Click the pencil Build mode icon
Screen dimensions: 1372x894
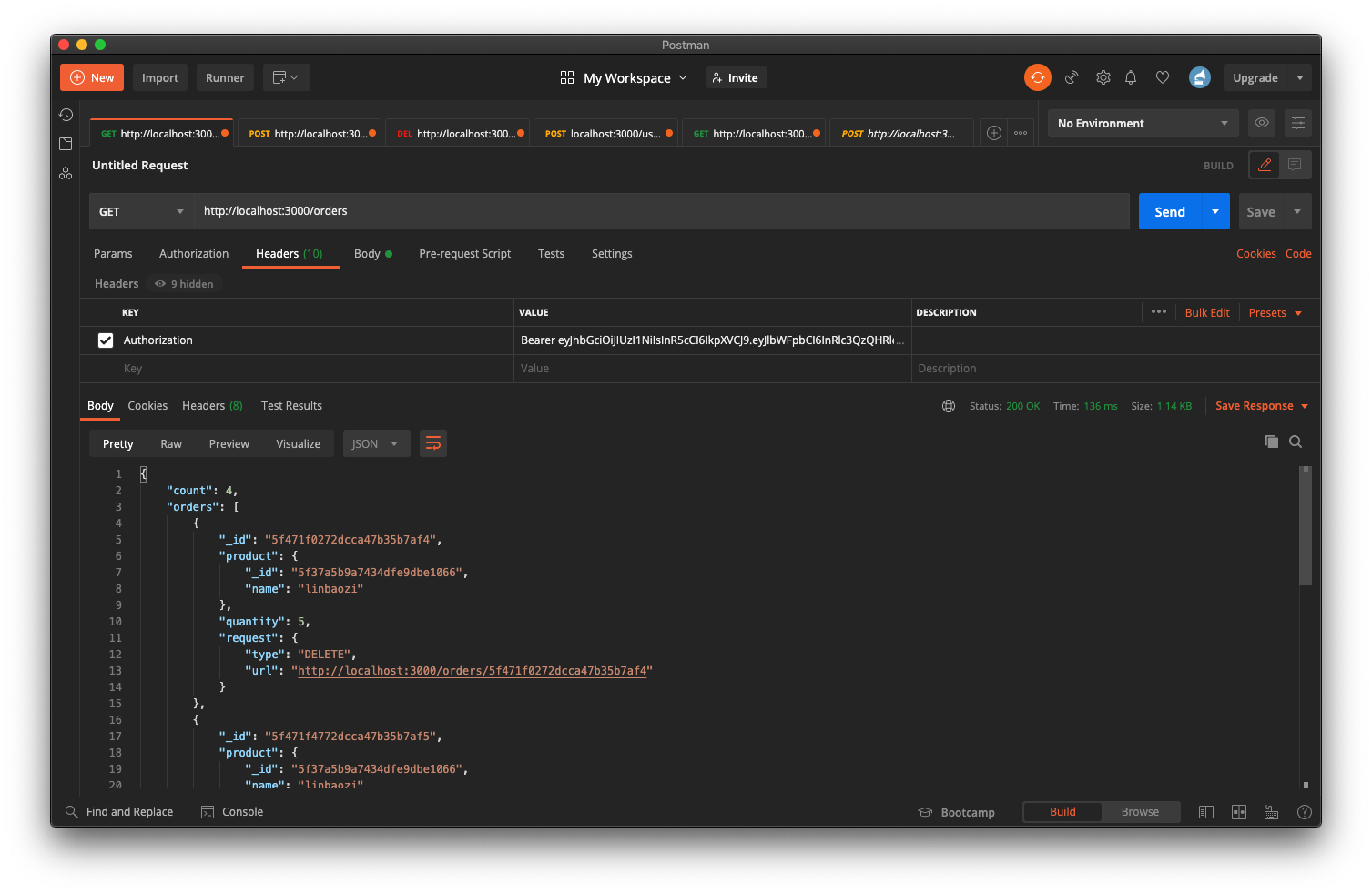[x=1265, y=165]
